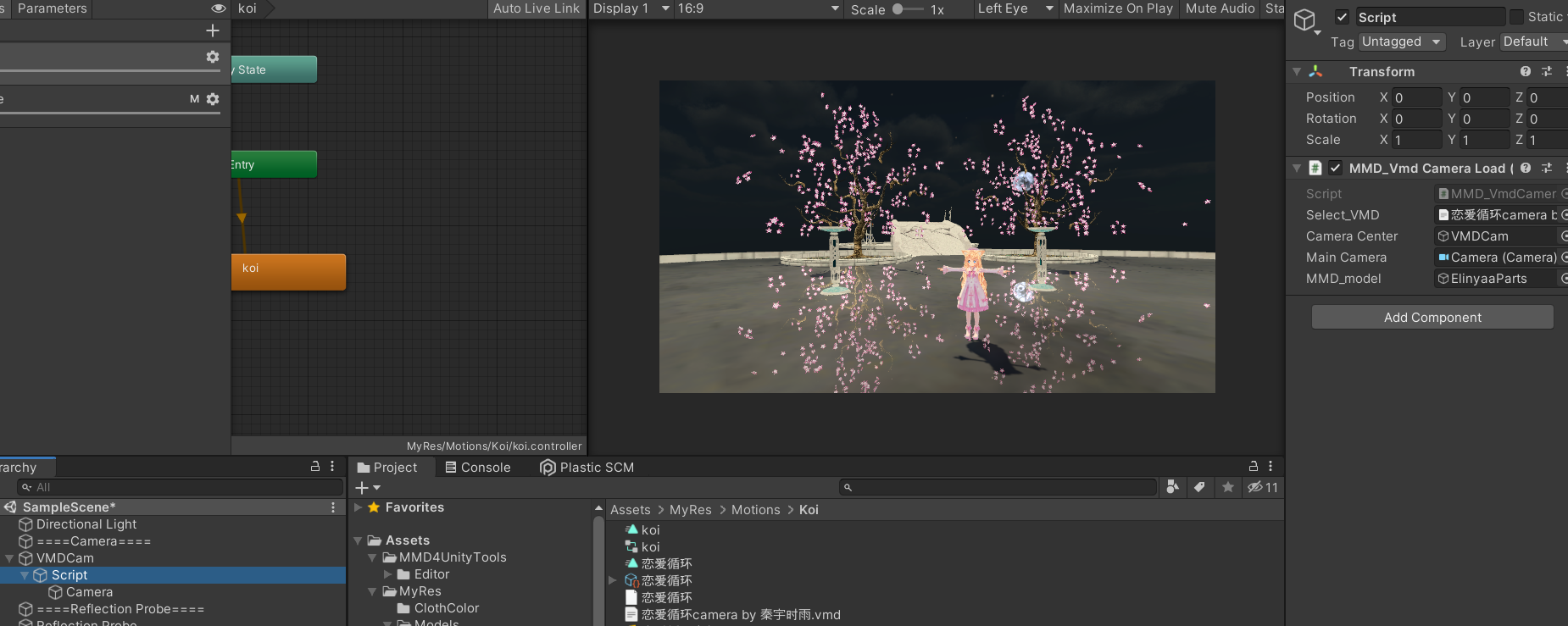Navigate to Assets in the Project breadcrumb
The height and width of the screenshot is (626, 1568).
pyautogui.click(x=631, y=510)
